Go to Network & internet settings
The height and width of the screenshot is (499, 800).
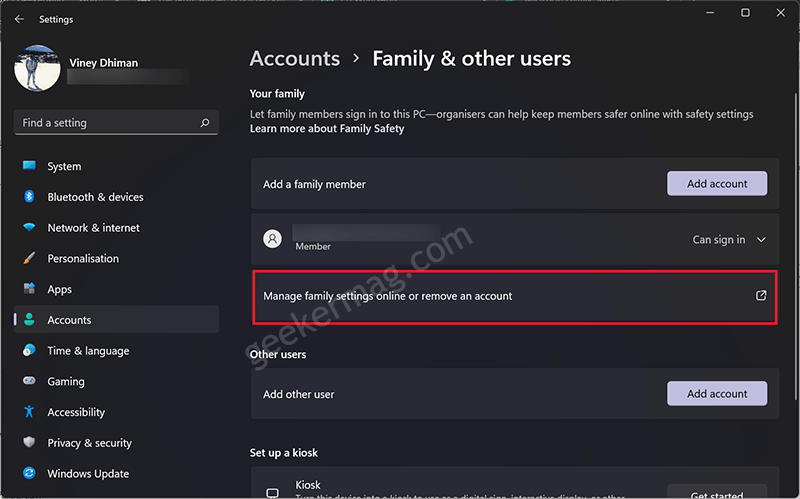pos(116,228)
